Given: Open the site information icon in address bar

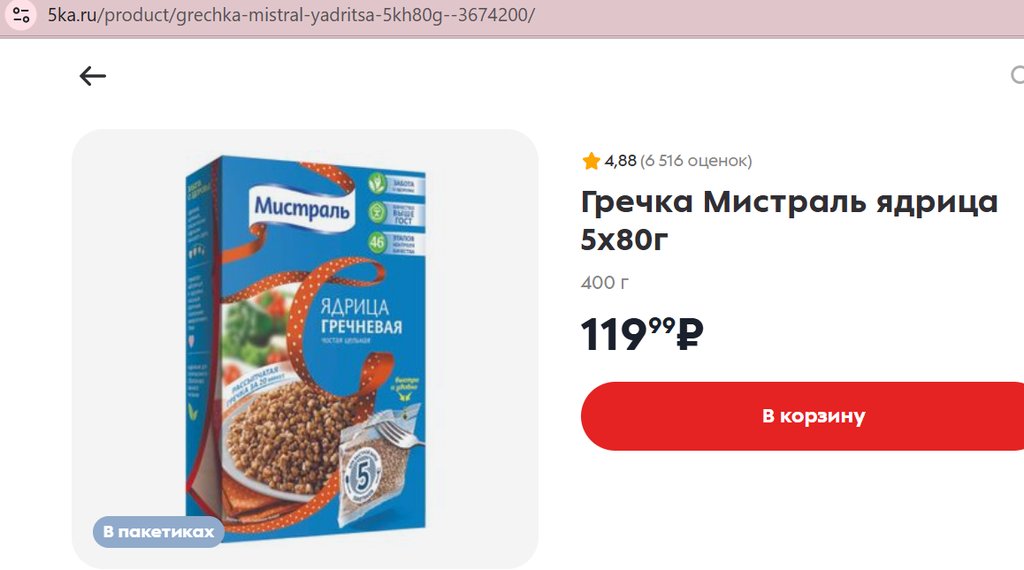Looking at the screenshot, I should click(21, 15).
